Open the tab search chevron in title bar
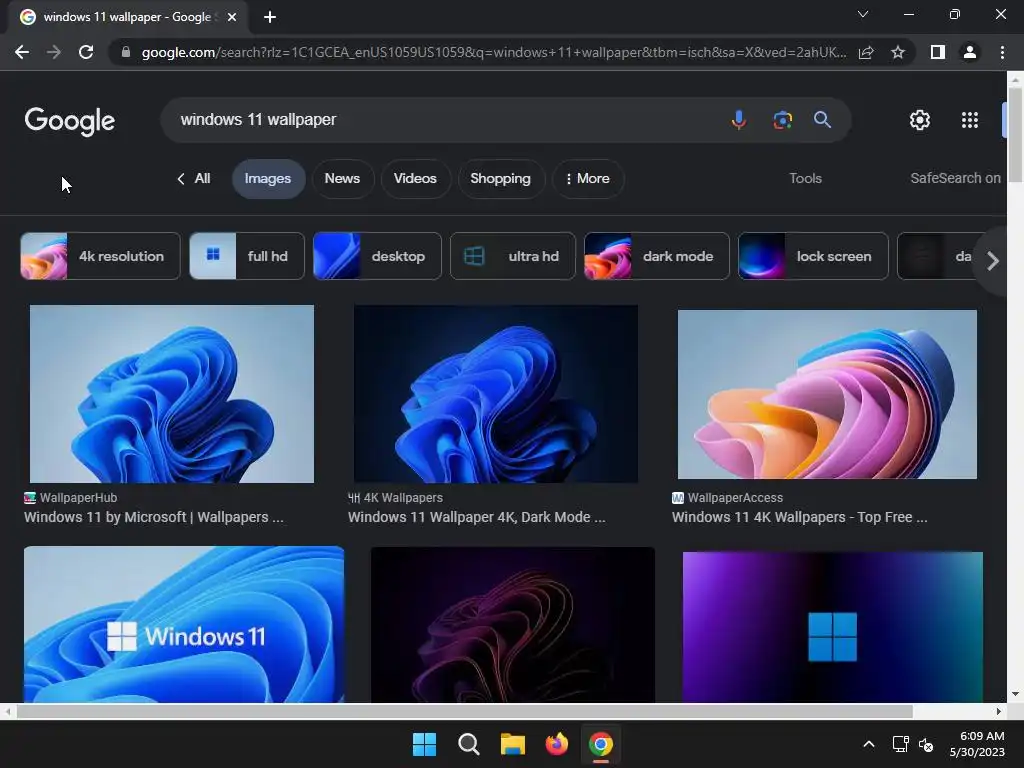 [x=863, y=14]
